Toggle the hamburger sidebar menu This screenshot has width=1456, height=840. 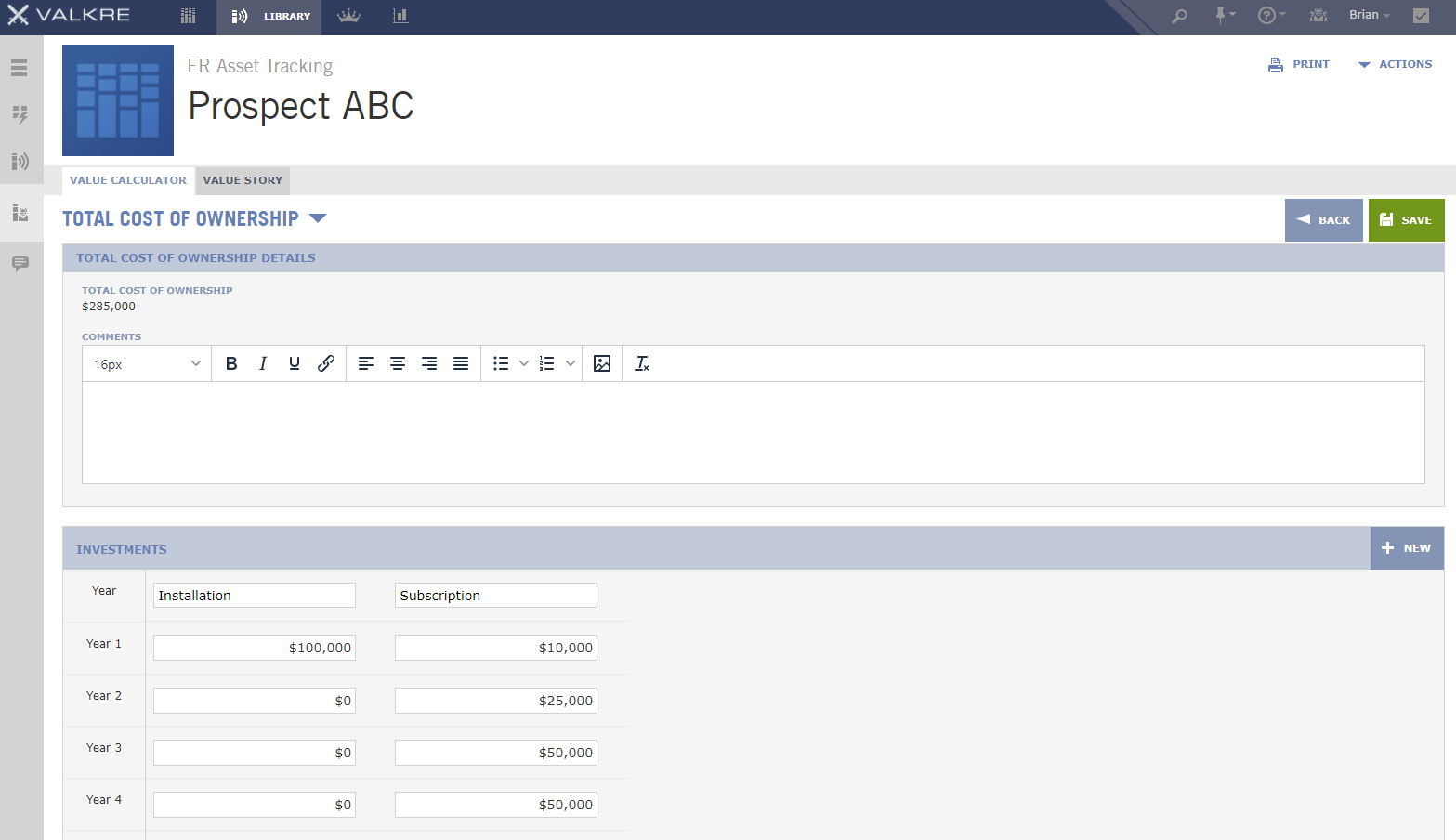click(20, 68)
